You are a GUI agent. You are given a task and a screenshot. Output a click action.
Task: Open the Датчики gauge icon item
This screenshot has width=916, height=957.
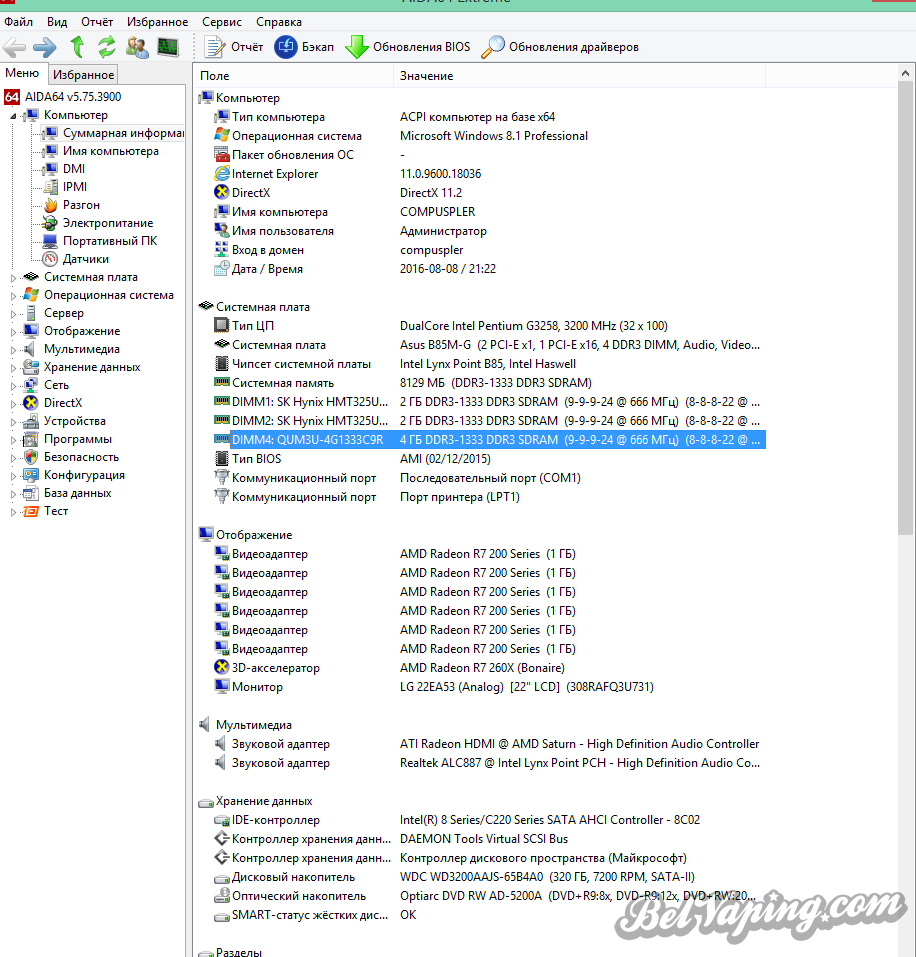coord(51,259)
